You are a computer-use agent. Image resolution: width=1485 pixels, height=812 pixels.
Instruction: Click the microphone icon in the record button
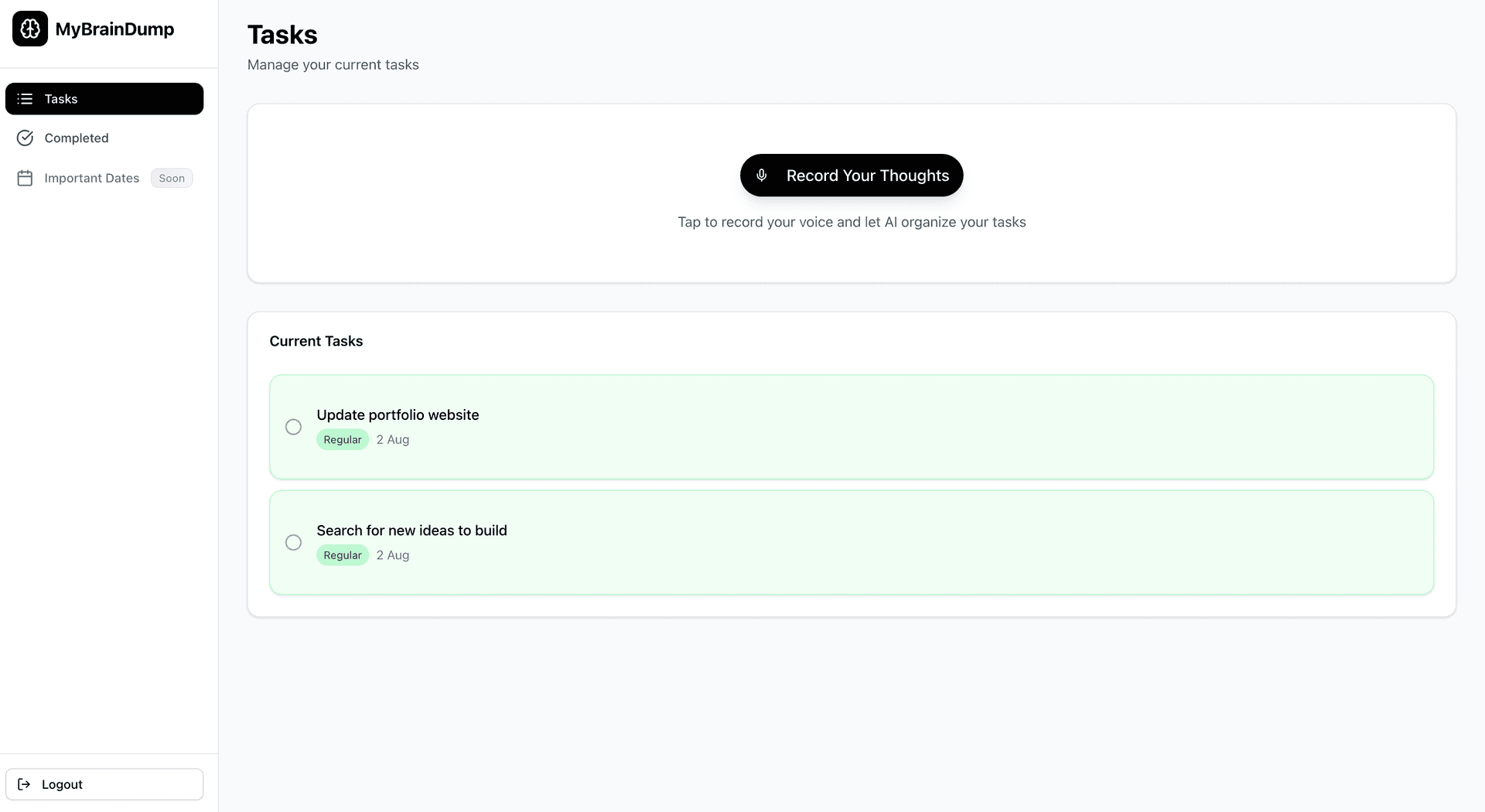coord(761,176)
